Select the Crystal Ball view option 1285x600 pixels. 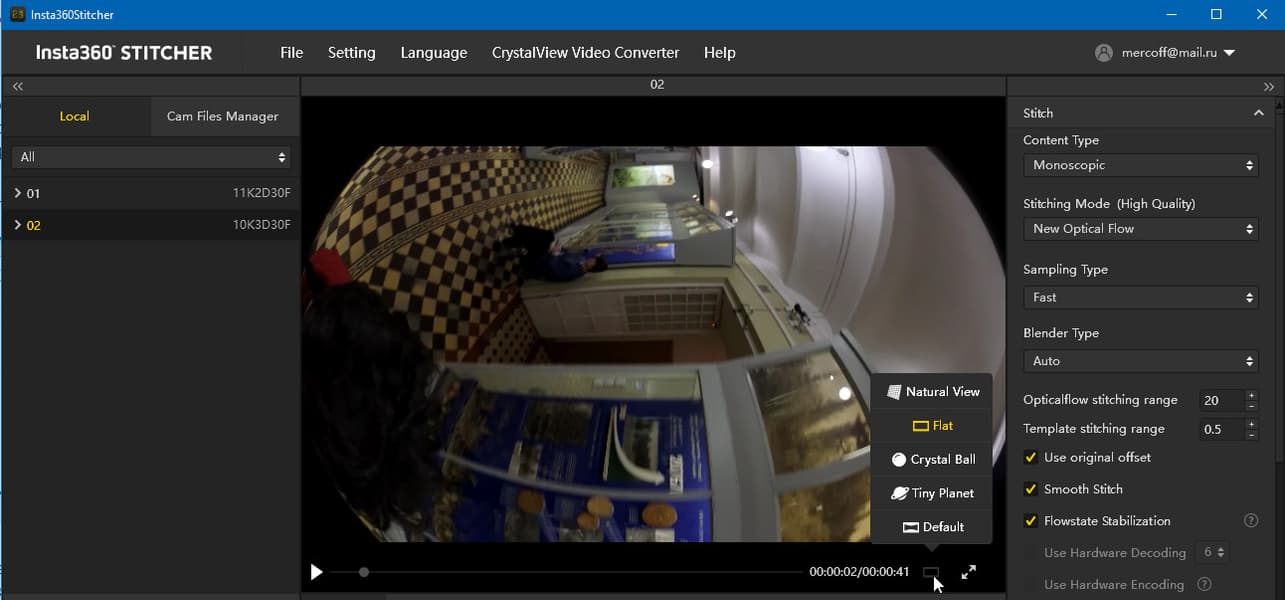coord(932,459)
